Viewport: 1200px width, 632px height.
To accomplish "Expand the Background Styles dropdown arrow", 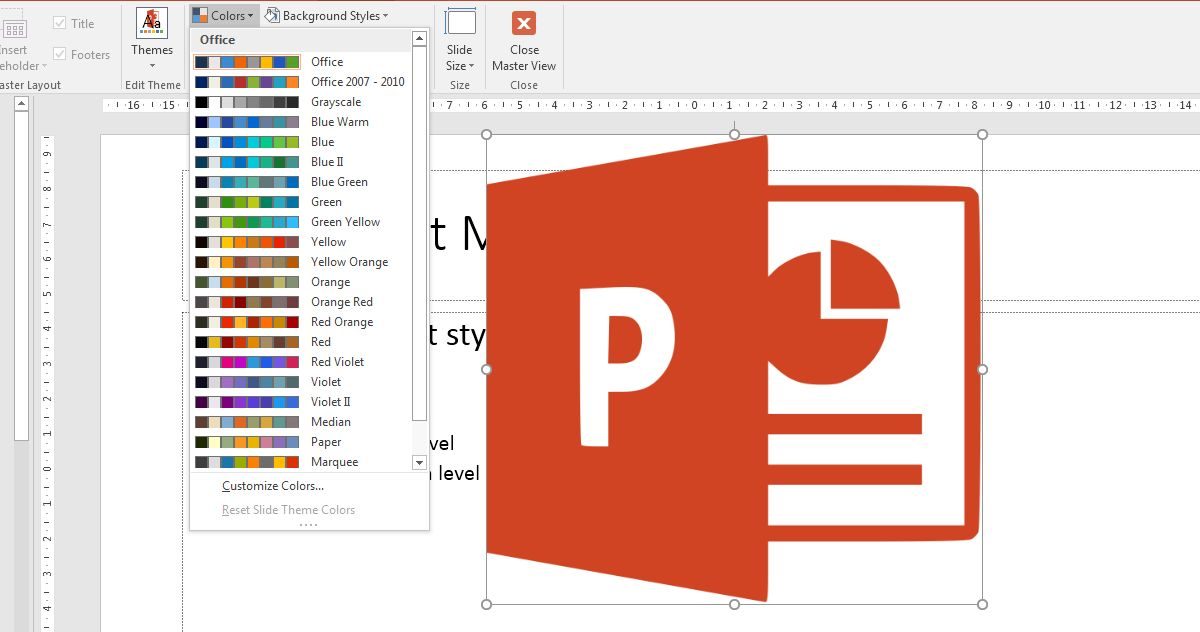I will click(386, 16).
